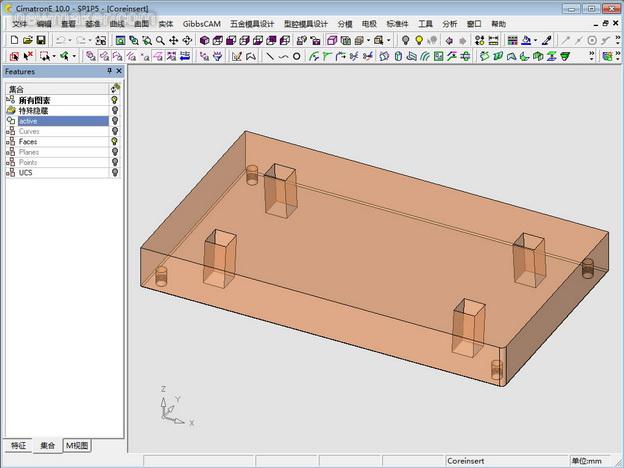
Task: Toggle visibility bulb for Faces set
Action: point(115,142)
